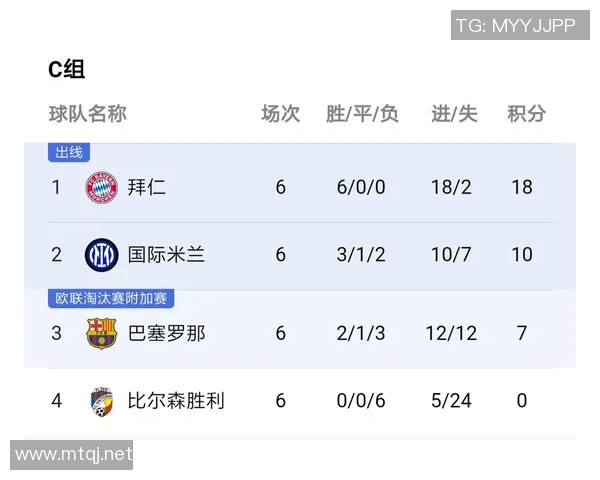Click Inter's 3/1/2 record cell
600x480 pixels.
pos(361,254)
